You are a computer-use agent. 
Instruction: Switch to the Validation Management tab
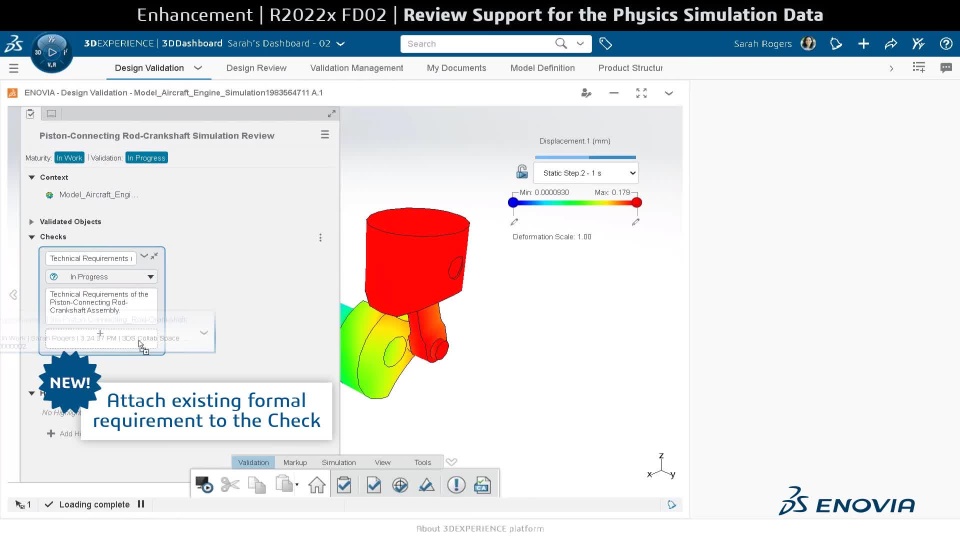click(x=356, y=68)
